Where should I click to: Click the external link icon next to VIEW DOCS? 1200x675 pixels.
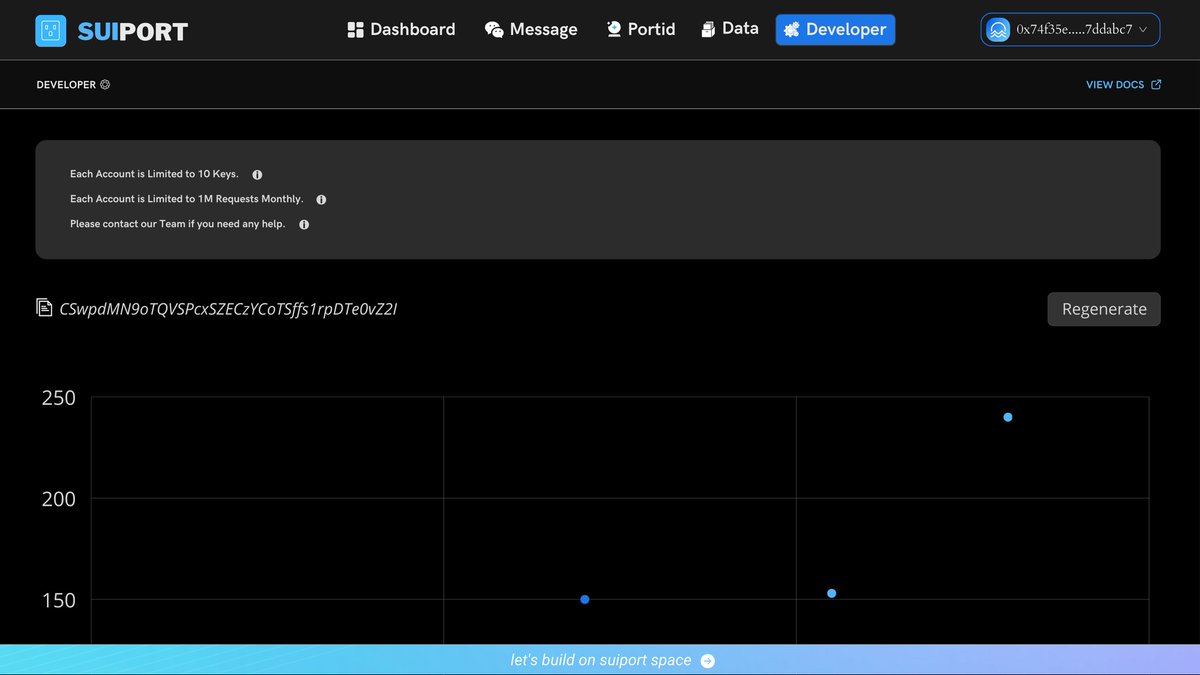tap(1156, 85)
